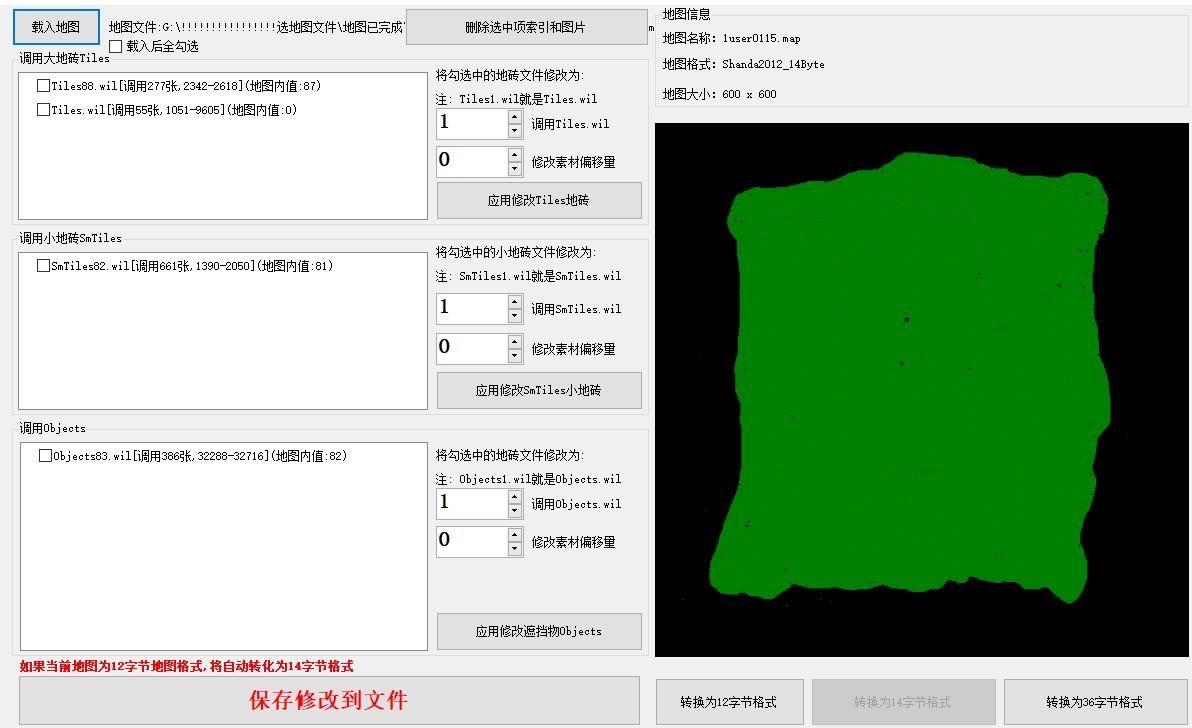Check the Tiles88.wil checkbox

click(43, 86)
